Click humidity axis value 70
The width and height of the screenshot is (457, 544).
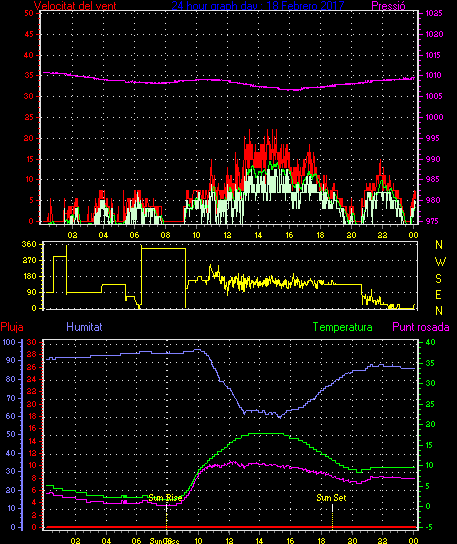(11, 398)
